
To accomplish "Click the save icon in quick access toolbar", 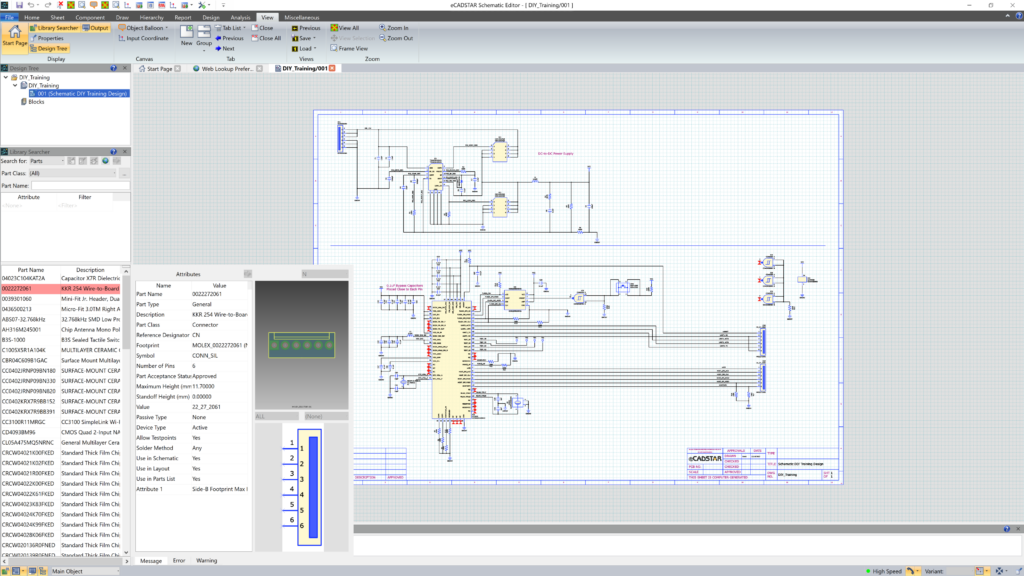I will [19, 5].
